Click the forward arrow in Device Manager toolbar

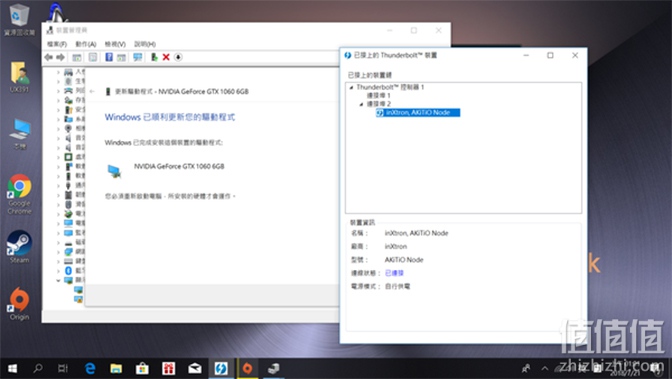(x=60, y=57)
